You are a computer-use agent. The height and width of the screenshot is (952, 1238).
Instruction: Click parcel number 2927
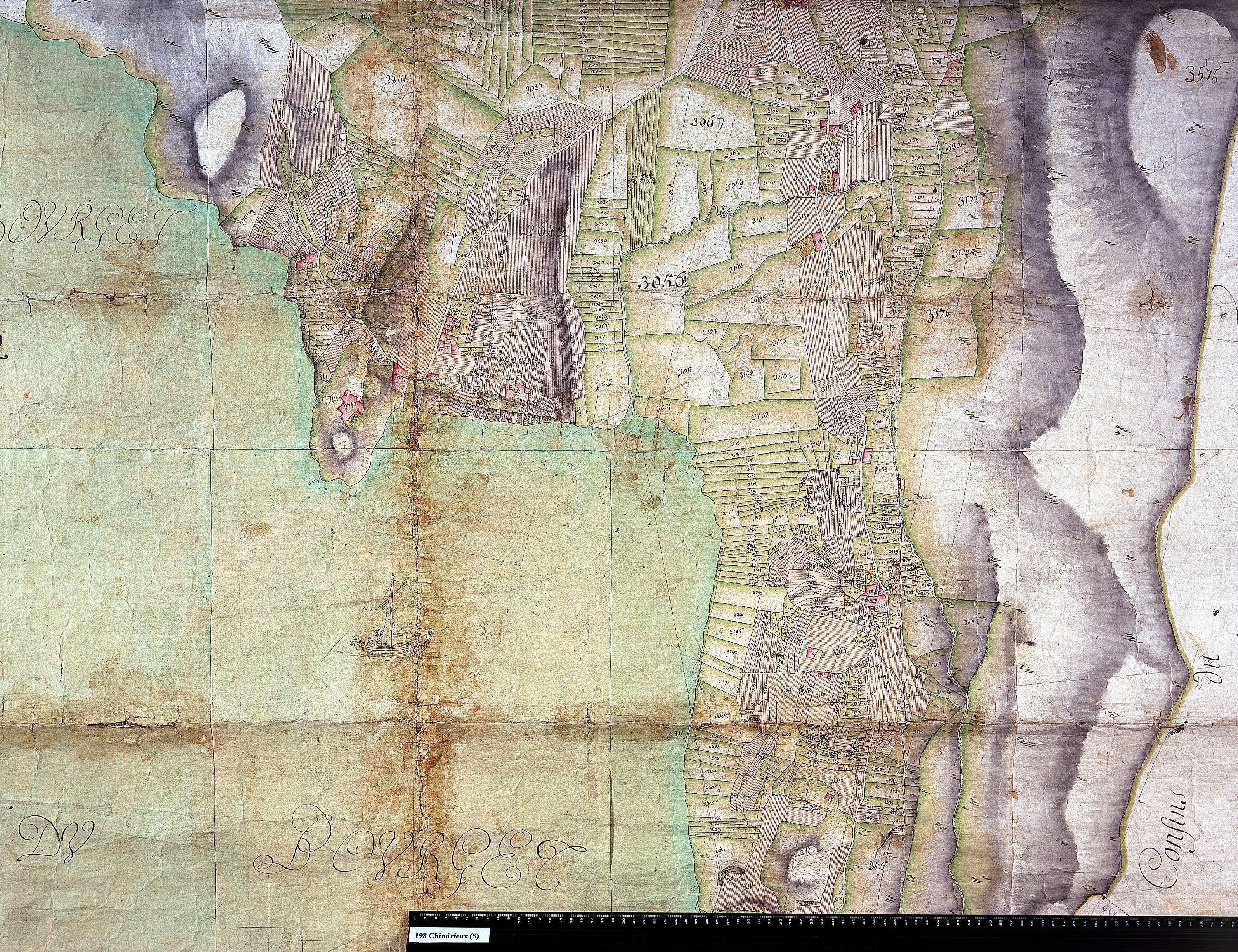pos(534,89)
